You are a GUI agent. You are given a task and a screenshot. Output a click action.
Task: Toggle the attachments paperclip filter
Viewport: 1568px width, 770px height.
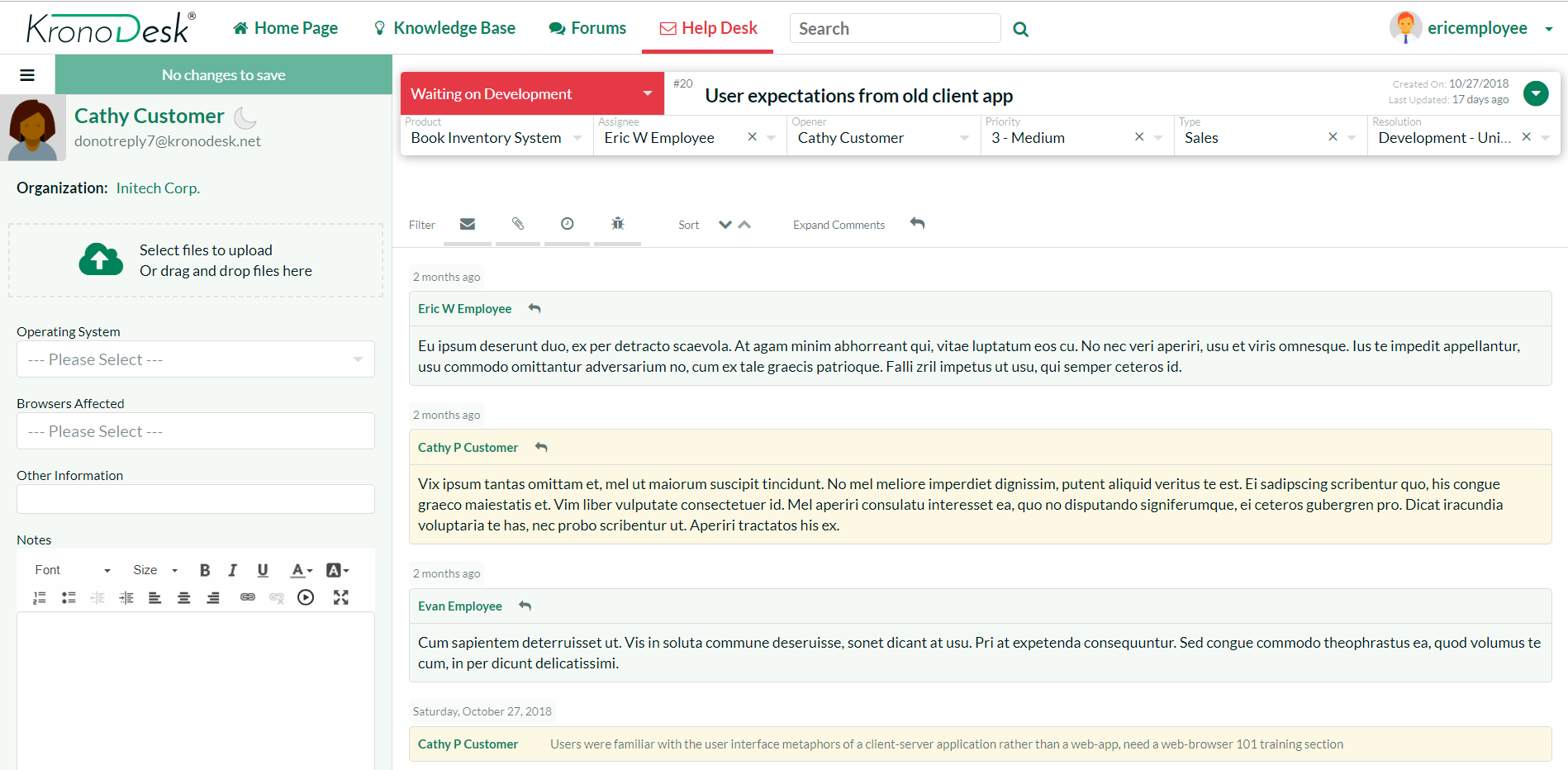[x=518, y=224]
